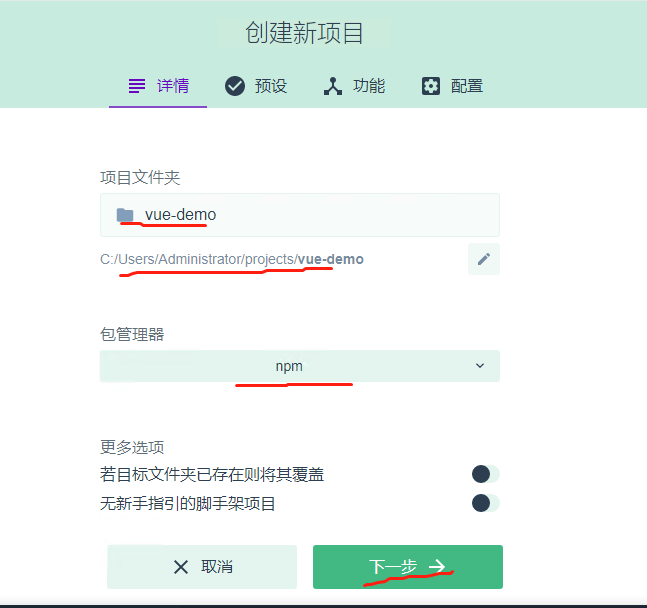Select the 配置 tab
The image size is (647, 608).
click(x=452, y=86)
